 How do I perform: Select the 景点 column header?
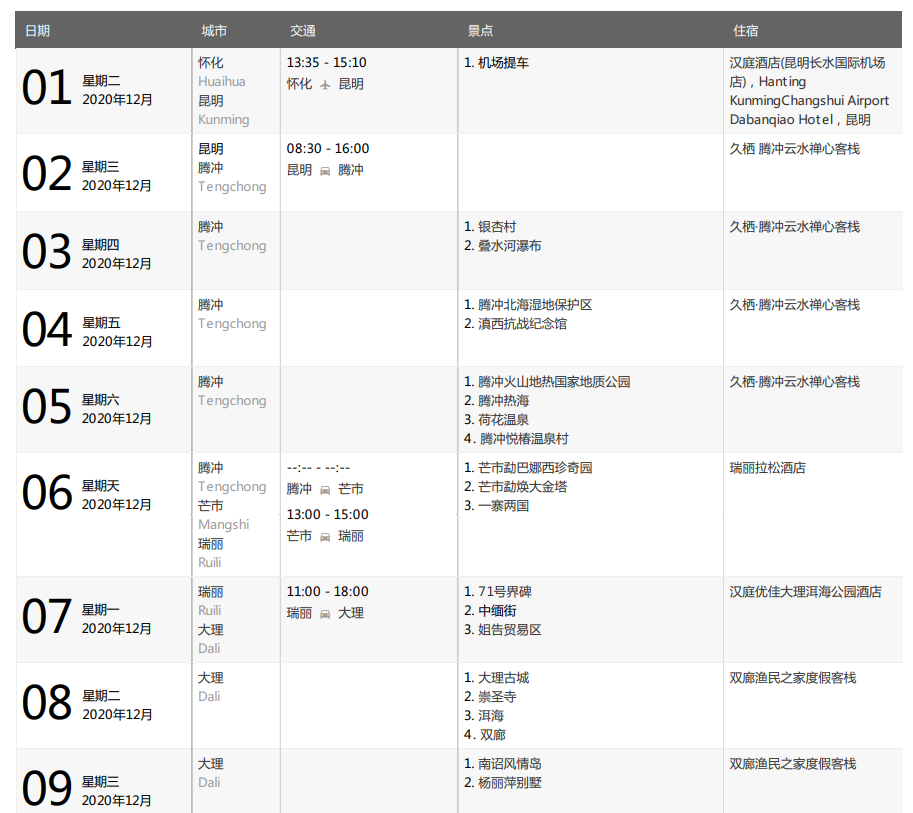(480, 31)
